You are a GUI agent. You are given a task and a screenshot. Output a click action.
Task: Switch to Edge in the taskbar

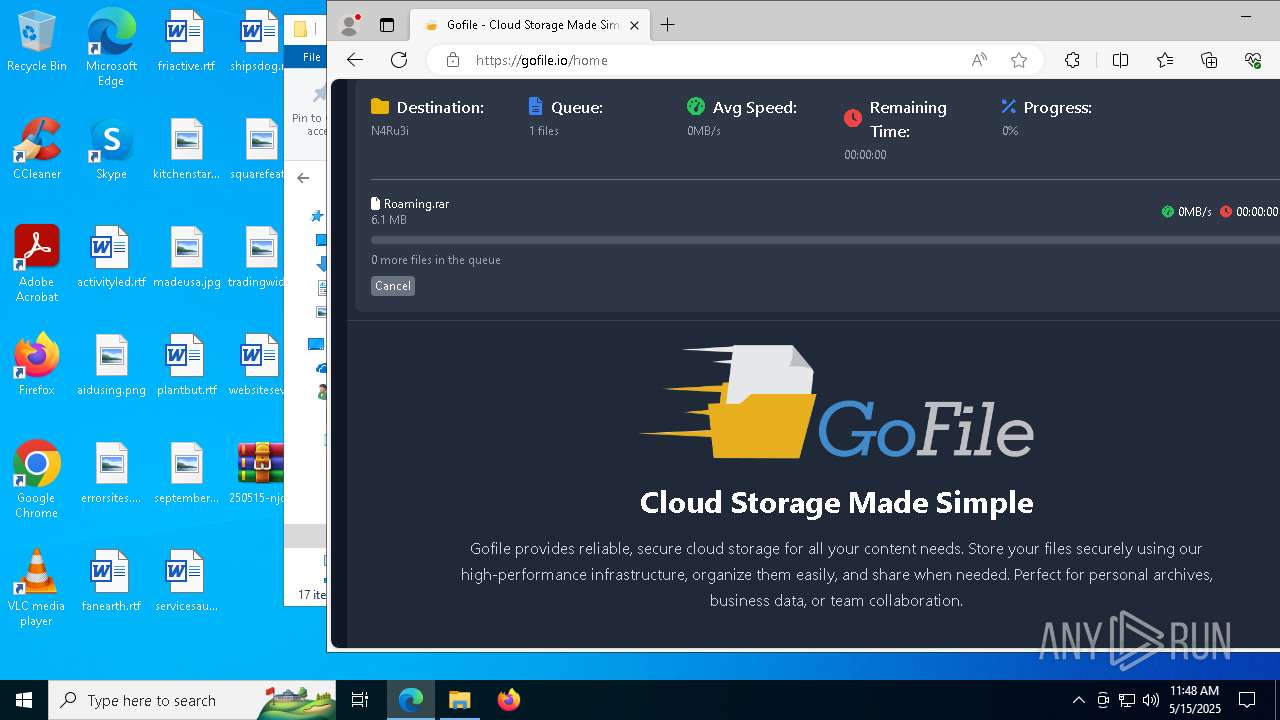(x=411, y=700)
